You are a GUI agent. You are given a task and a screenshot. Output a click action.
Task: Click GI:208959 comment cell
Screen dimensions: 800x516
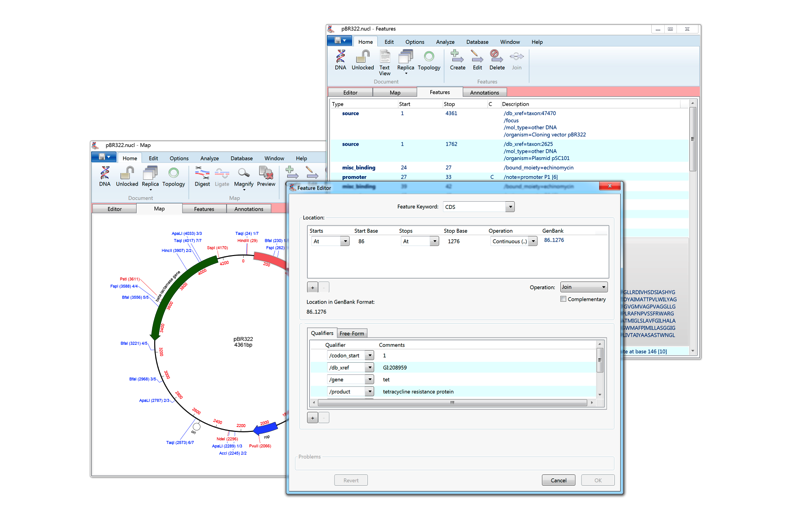(395, 367)
